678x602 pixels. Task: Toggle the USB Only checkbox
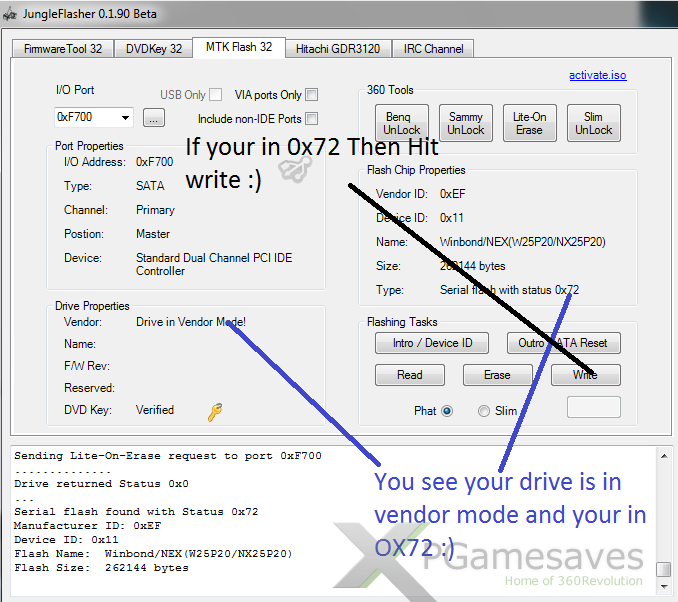pyautogui.click(x=216, y=95)
